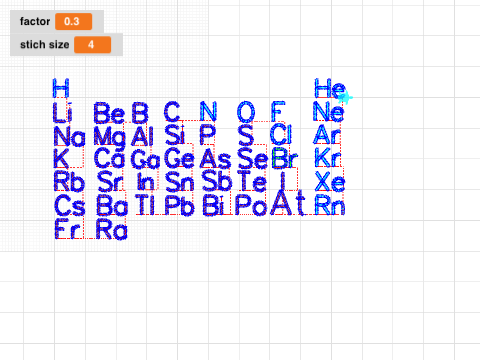Screen dimensions: 480x360
Task: Click the lone "N" nitrogen symbol
Action: [208, 111]
